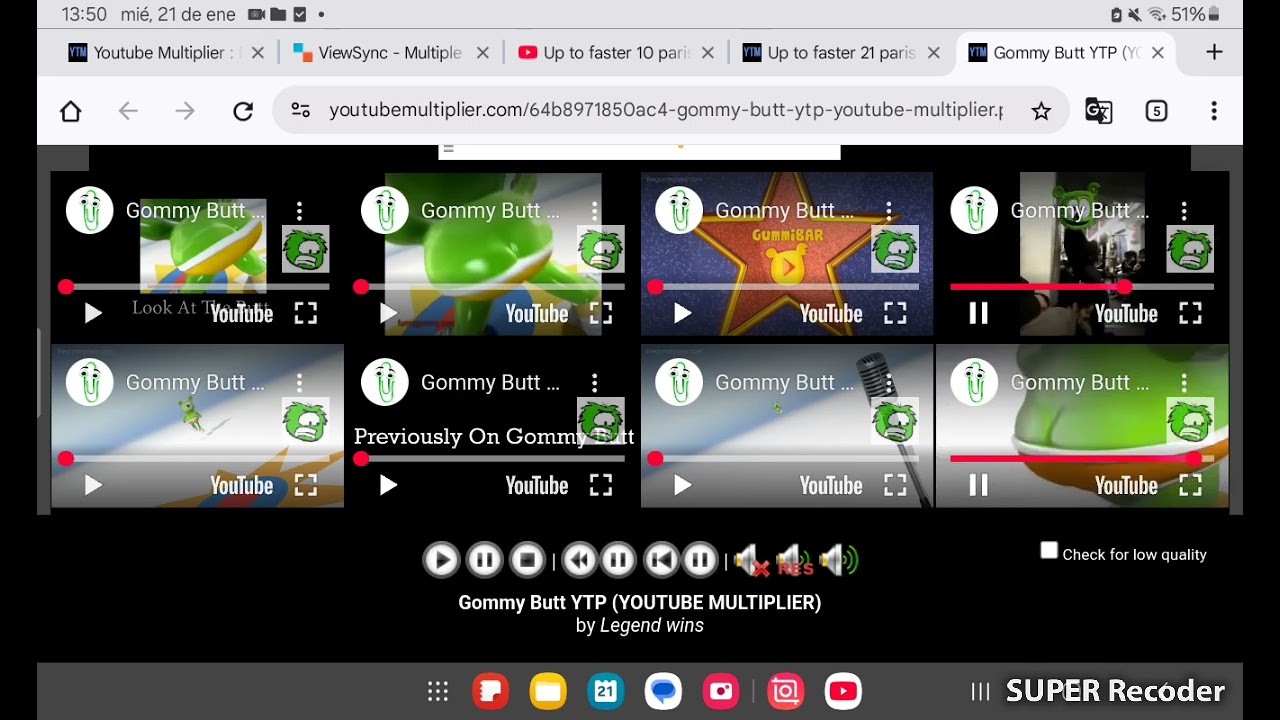Click the Stop all videos button

click(x=527, y=560)
